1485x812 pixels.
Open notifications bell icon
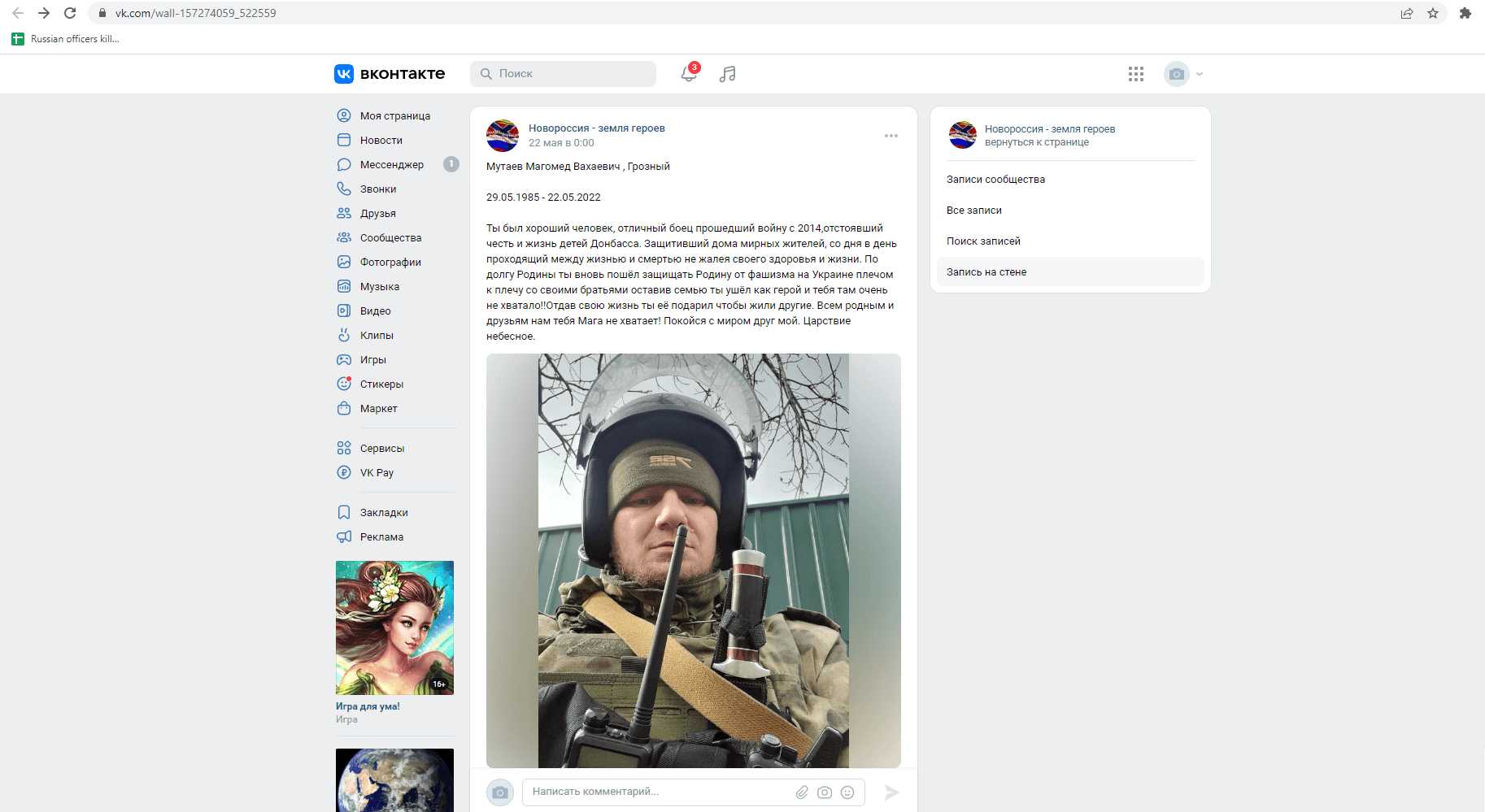click(x=689, y=74)
